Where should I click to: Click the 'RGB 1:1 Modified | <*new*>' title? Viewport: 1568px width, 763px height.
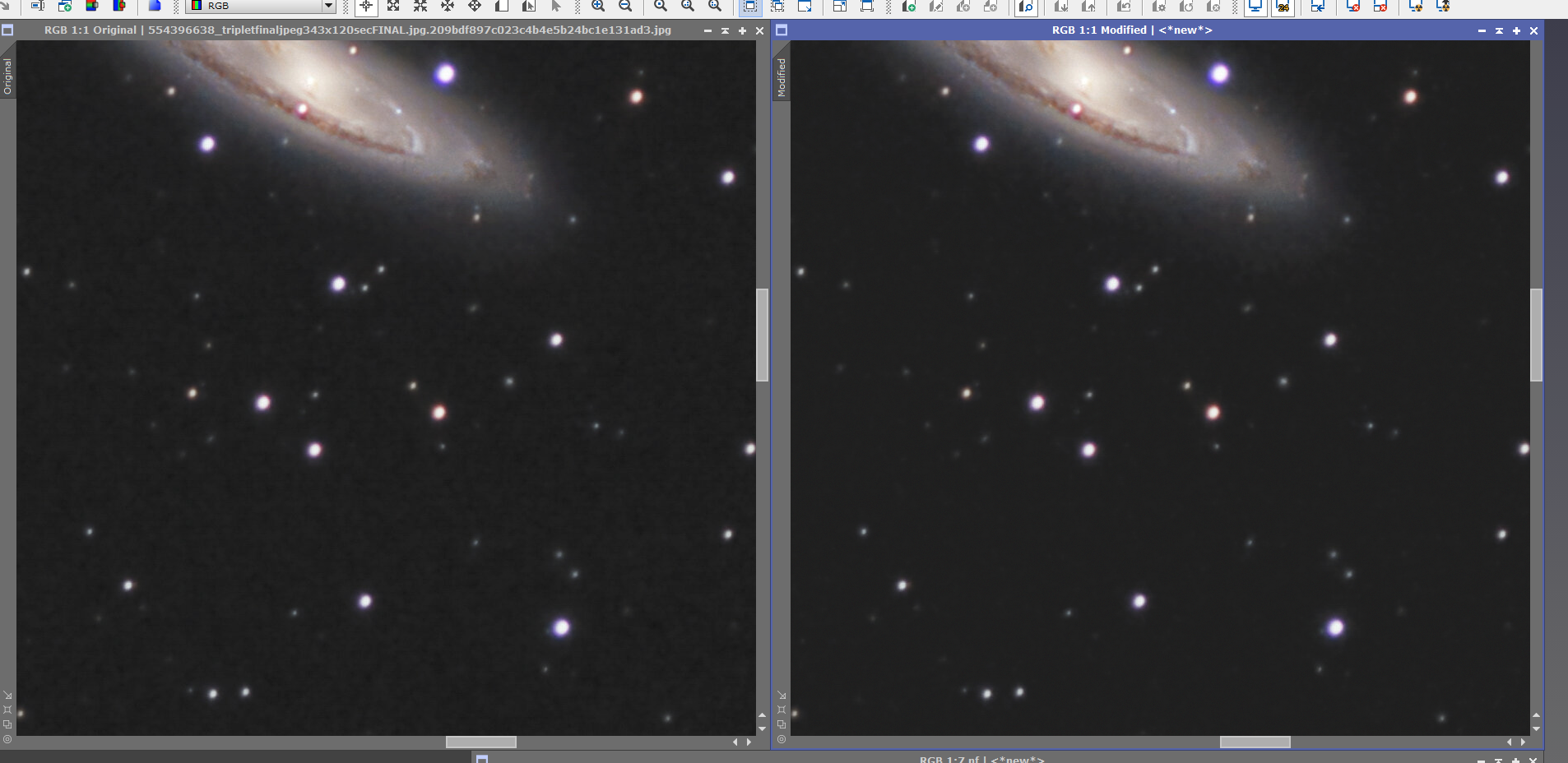click(x=1132, y=30)
